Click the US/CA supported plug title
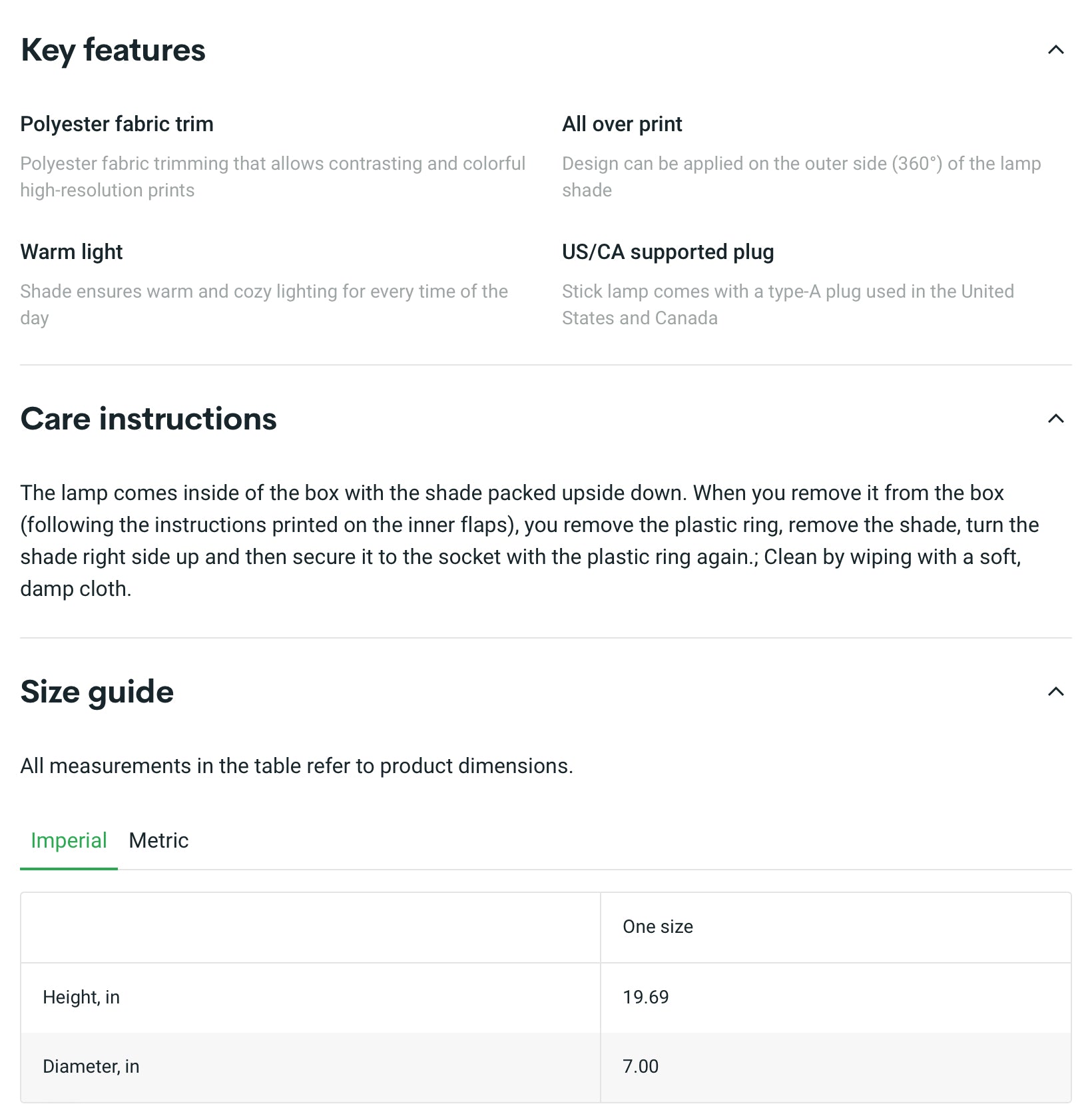The width and height of the screenshot is (1092, 1104). (668, 252)
